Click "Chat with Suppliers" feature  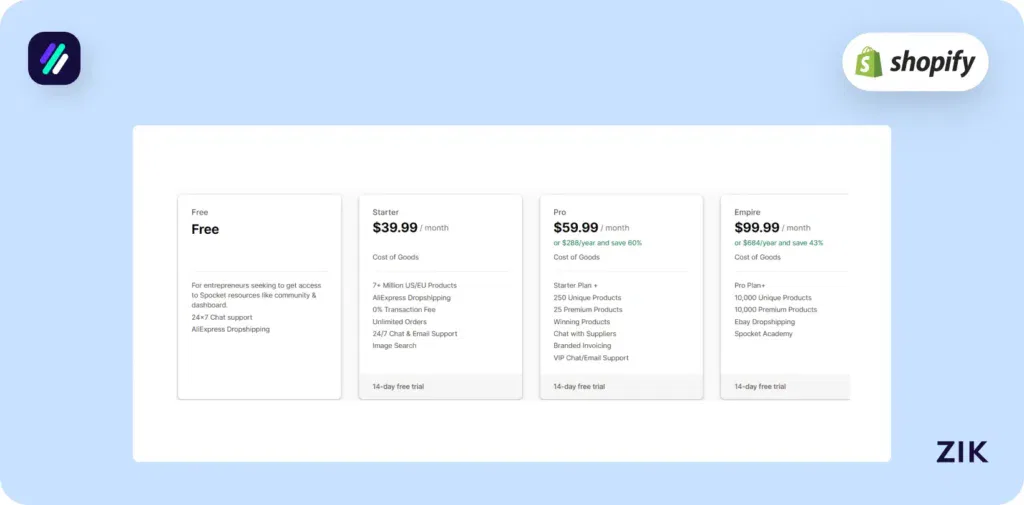[584, 334]
